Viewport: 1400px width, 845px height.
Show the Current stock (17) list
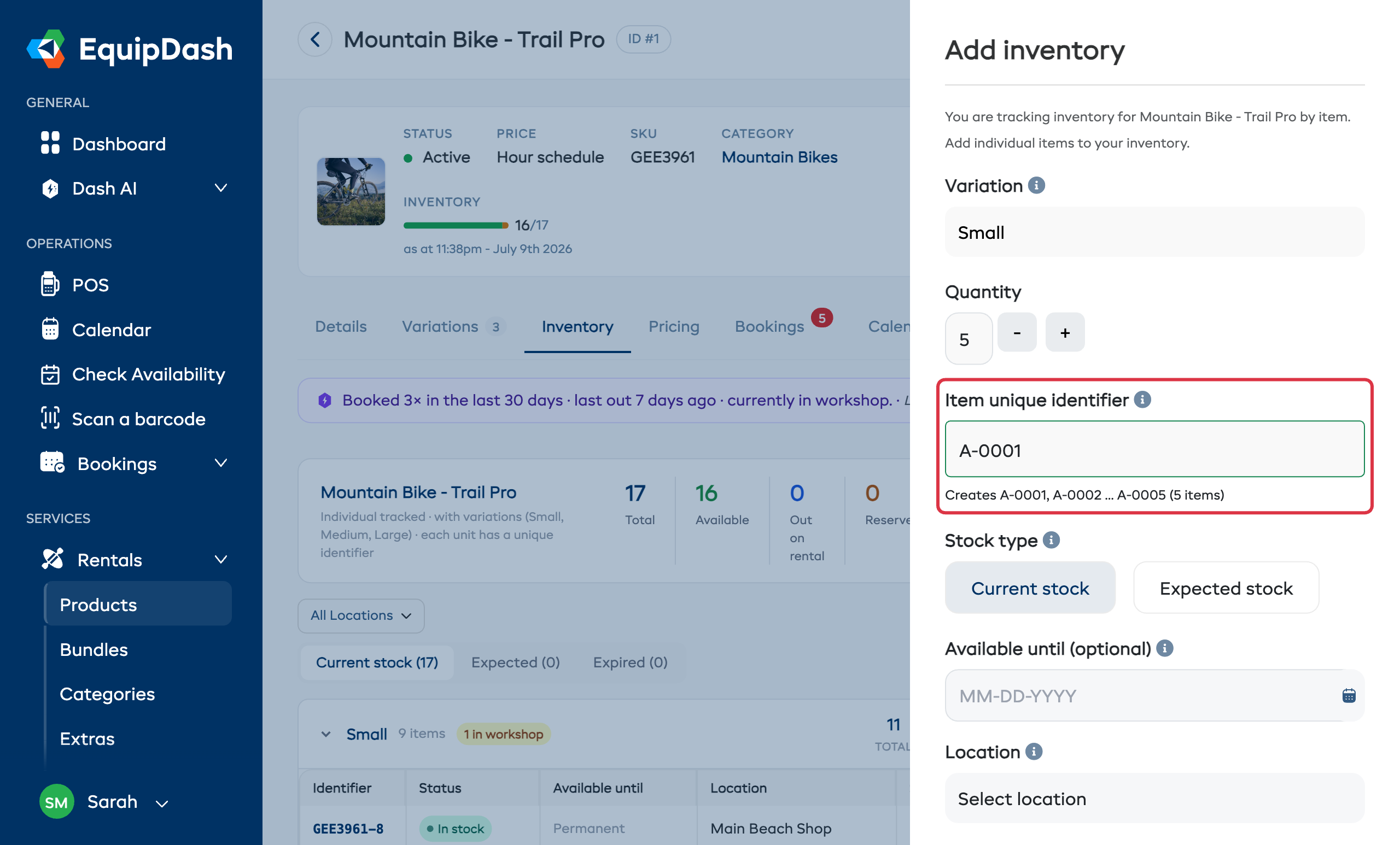[377, 662]
